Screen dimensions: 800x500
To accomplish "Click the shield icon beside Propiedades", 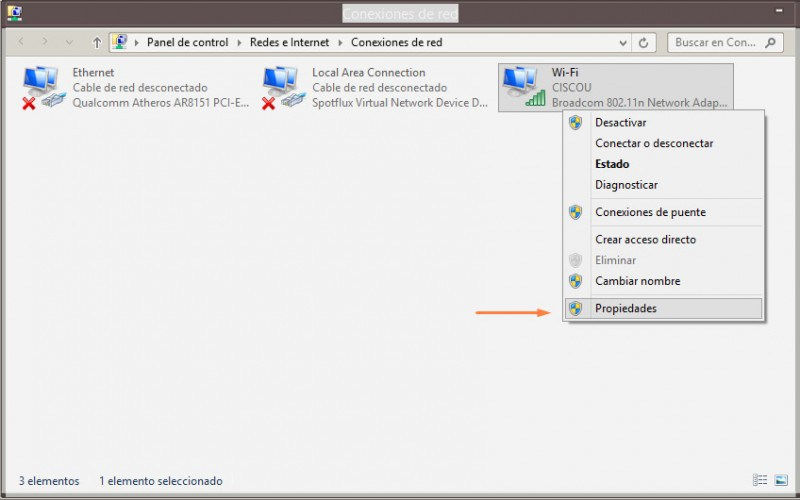I will click(576, 308).
